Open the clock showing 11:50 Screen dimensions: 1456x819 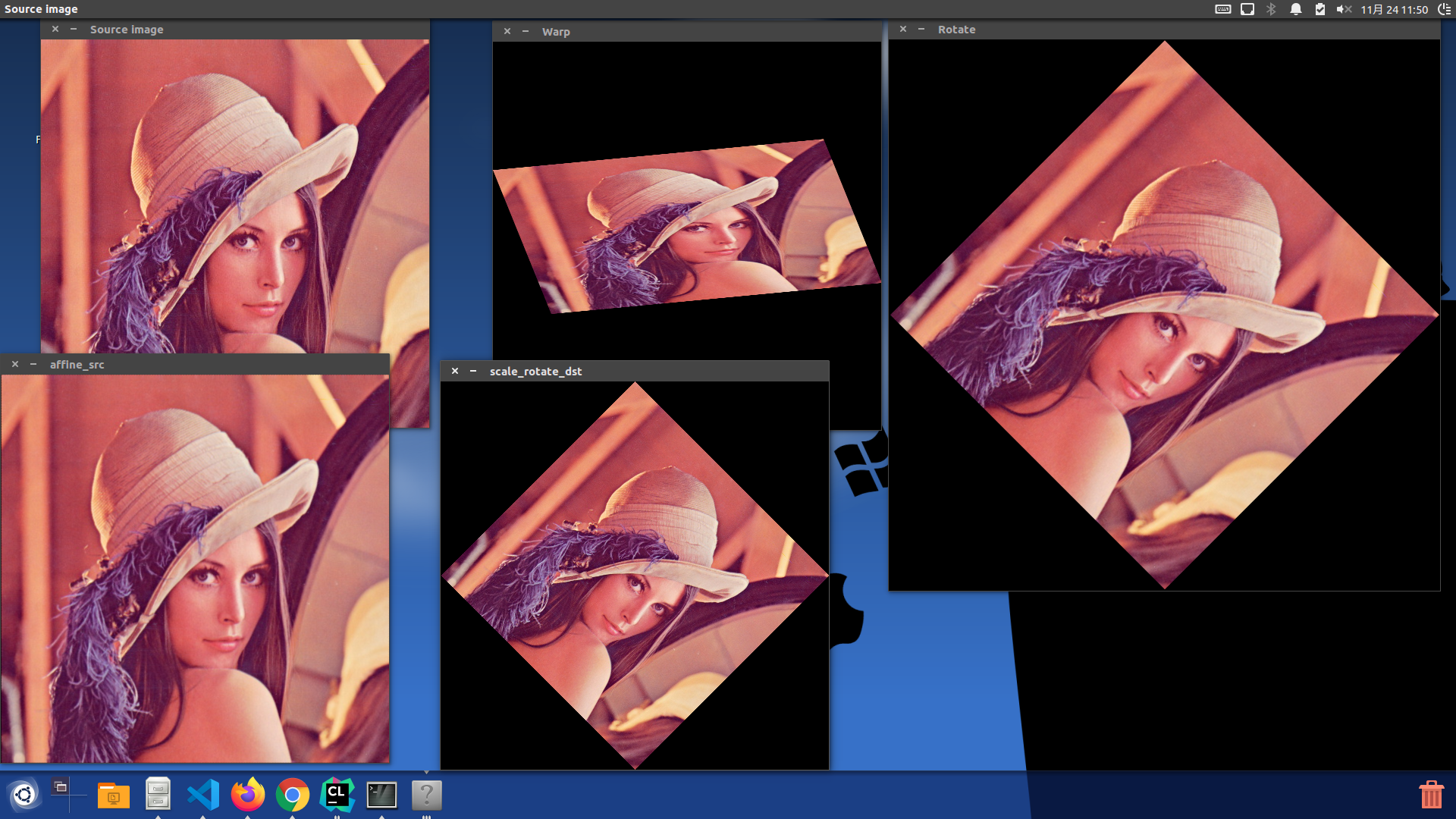[1394, 9]
